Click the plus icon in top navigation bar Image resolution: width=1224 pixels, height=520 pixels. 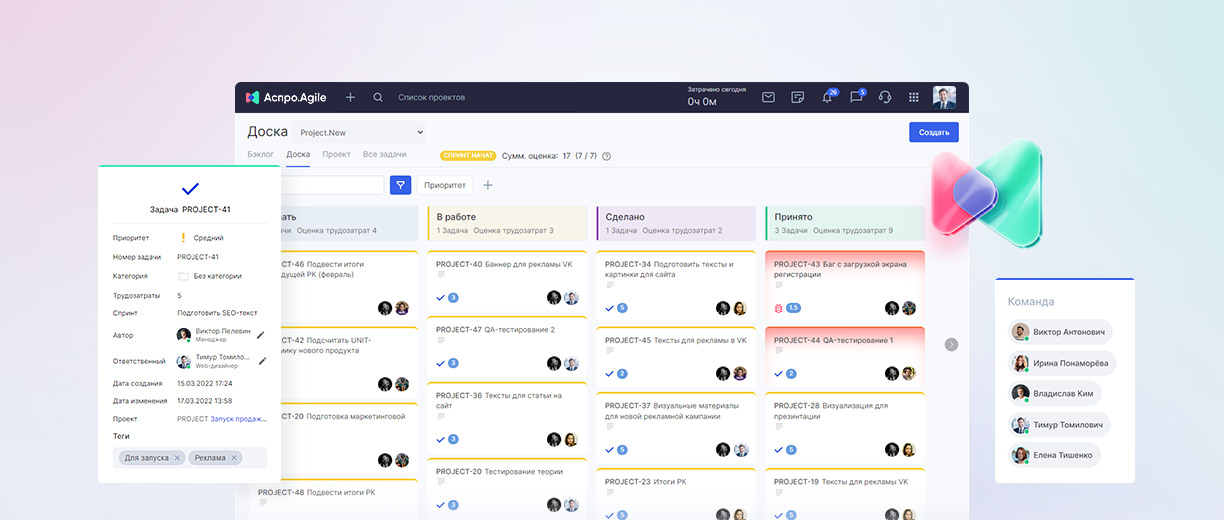pyautogui.click(x=350, y=97)
